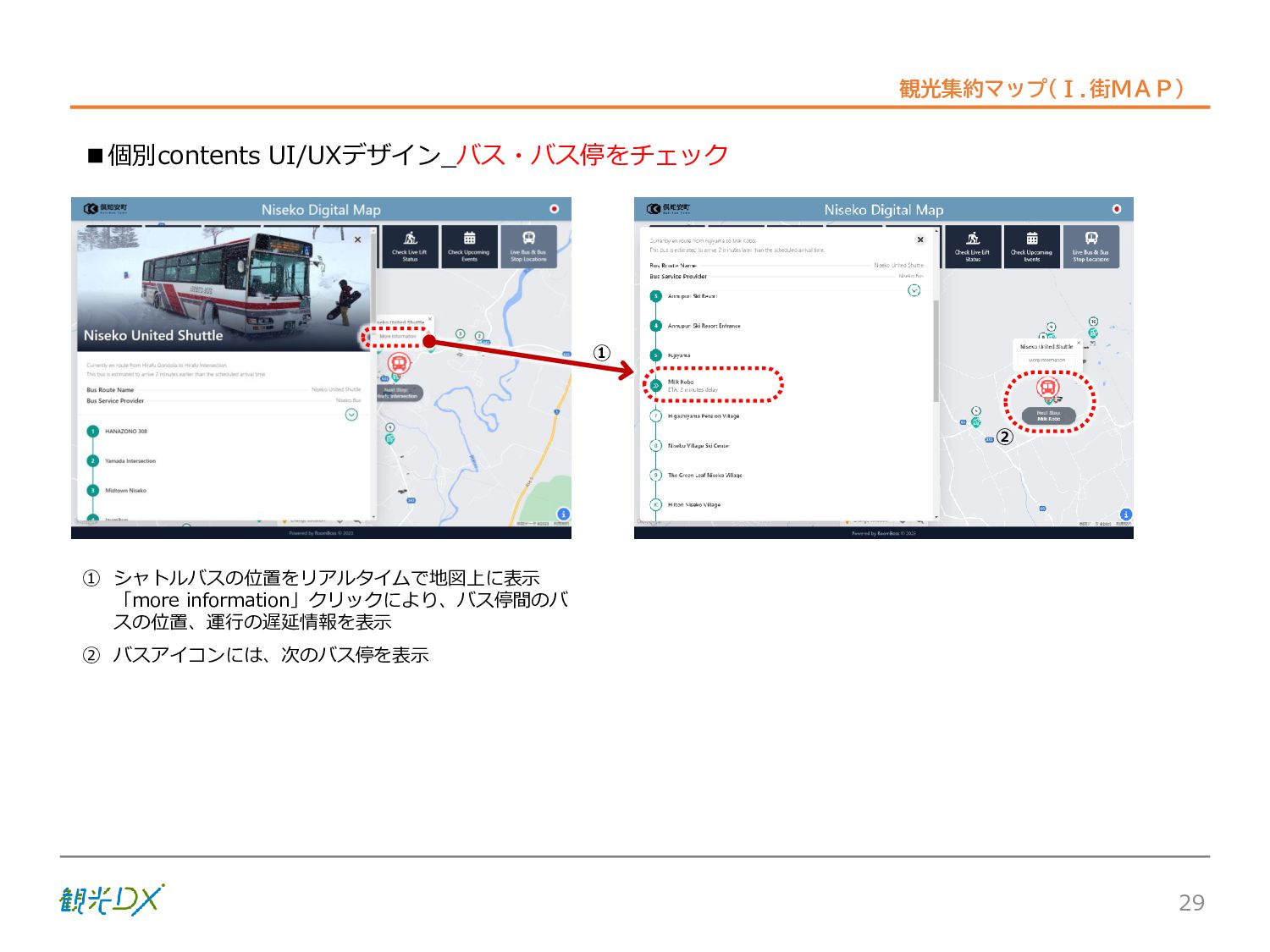This screenshot has width=1270, height=952.
Task: Click green bus stop marker 2 on left map
Action: click(x=479, y=336)
